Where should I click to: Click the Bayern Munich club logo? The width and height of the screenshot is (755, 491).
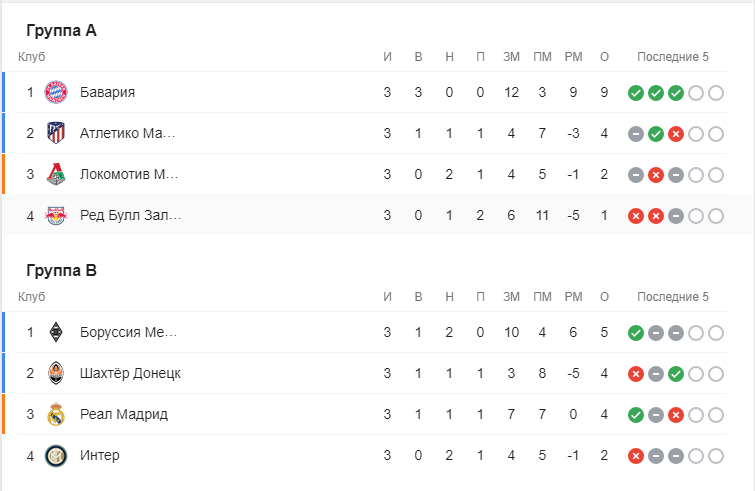(56, 93)
